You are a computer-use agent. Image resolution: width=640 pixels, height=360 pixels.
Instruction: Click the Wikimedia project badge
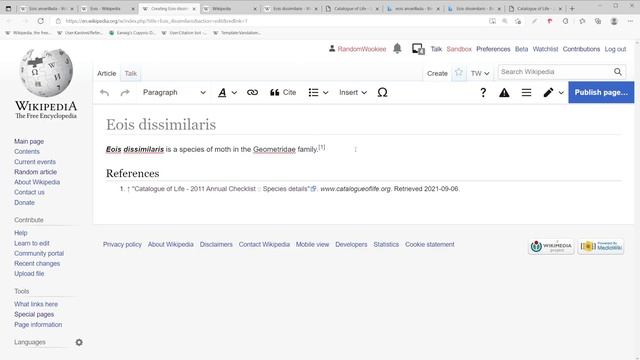coord(551,247)
